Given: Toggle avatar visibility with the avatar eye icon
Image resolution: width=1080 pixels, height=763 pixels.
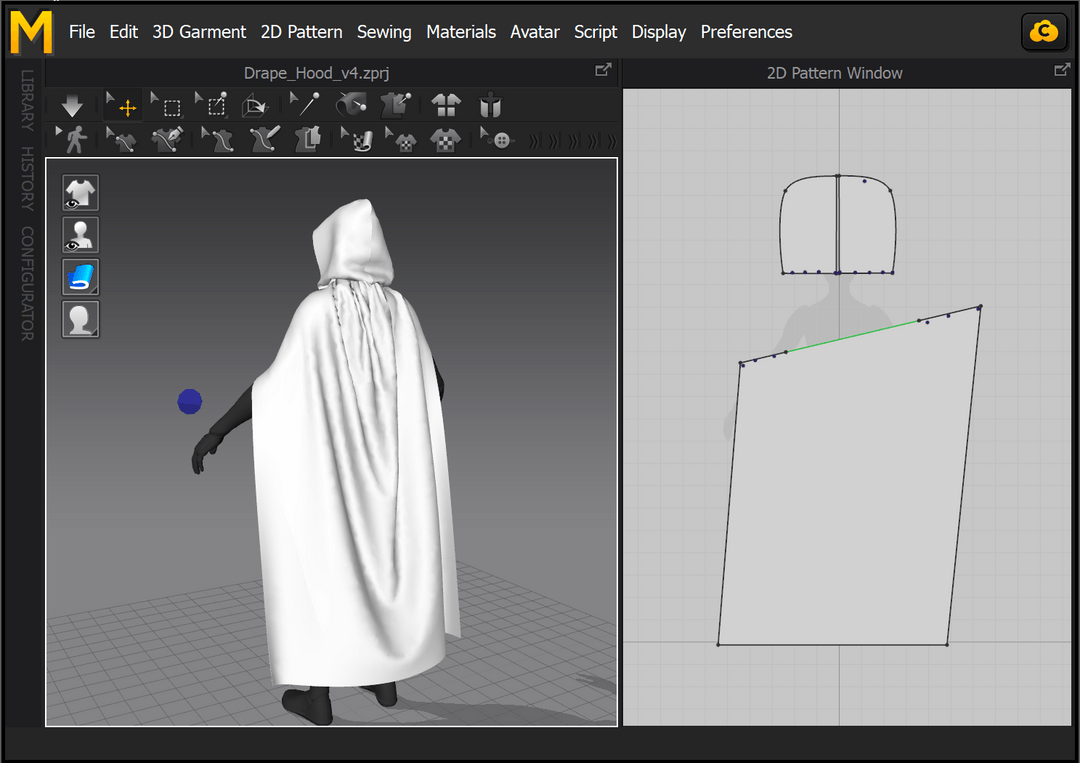Looking at the screenshot, I should (x=80, y=234).
